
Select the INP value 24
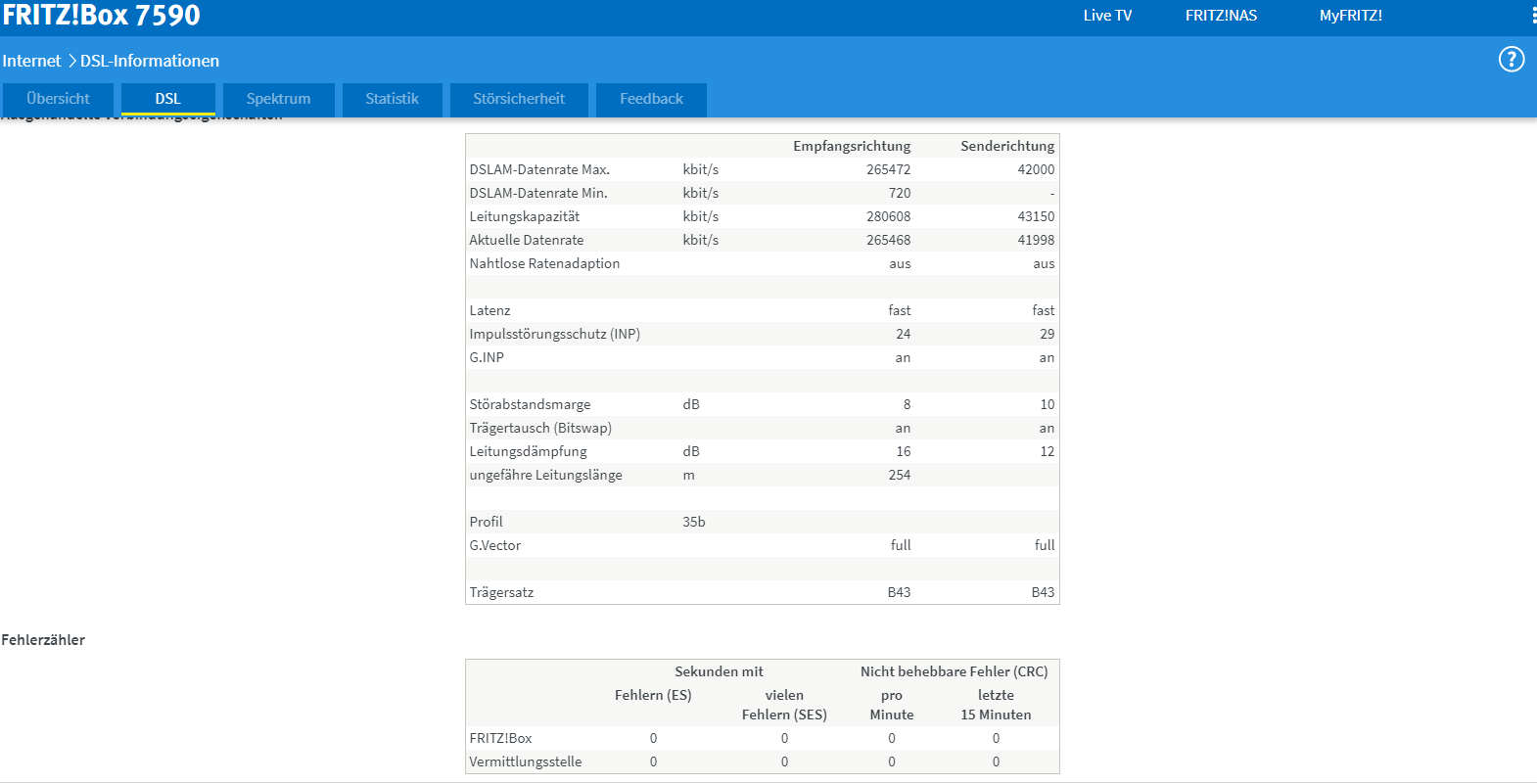coord(904,334)
